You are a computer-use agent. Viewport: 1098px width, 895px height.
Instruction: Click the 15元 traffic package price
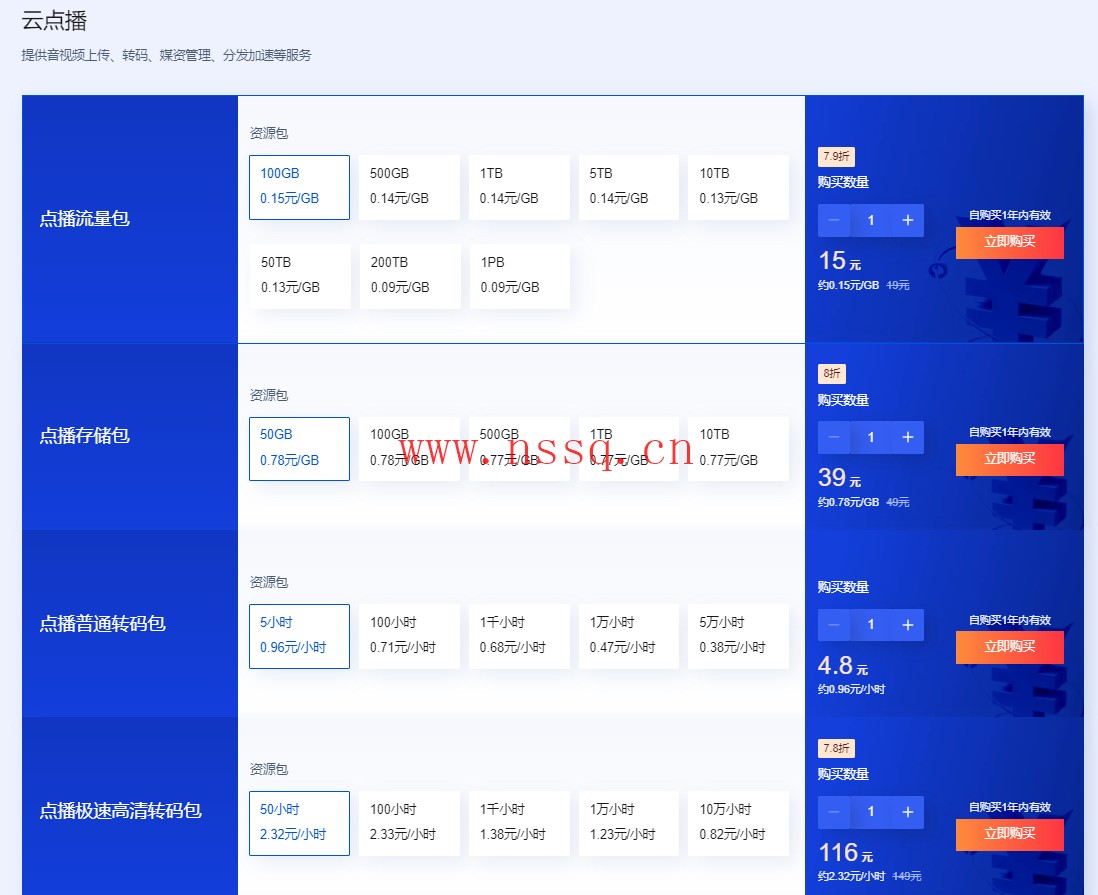[840, 261]
